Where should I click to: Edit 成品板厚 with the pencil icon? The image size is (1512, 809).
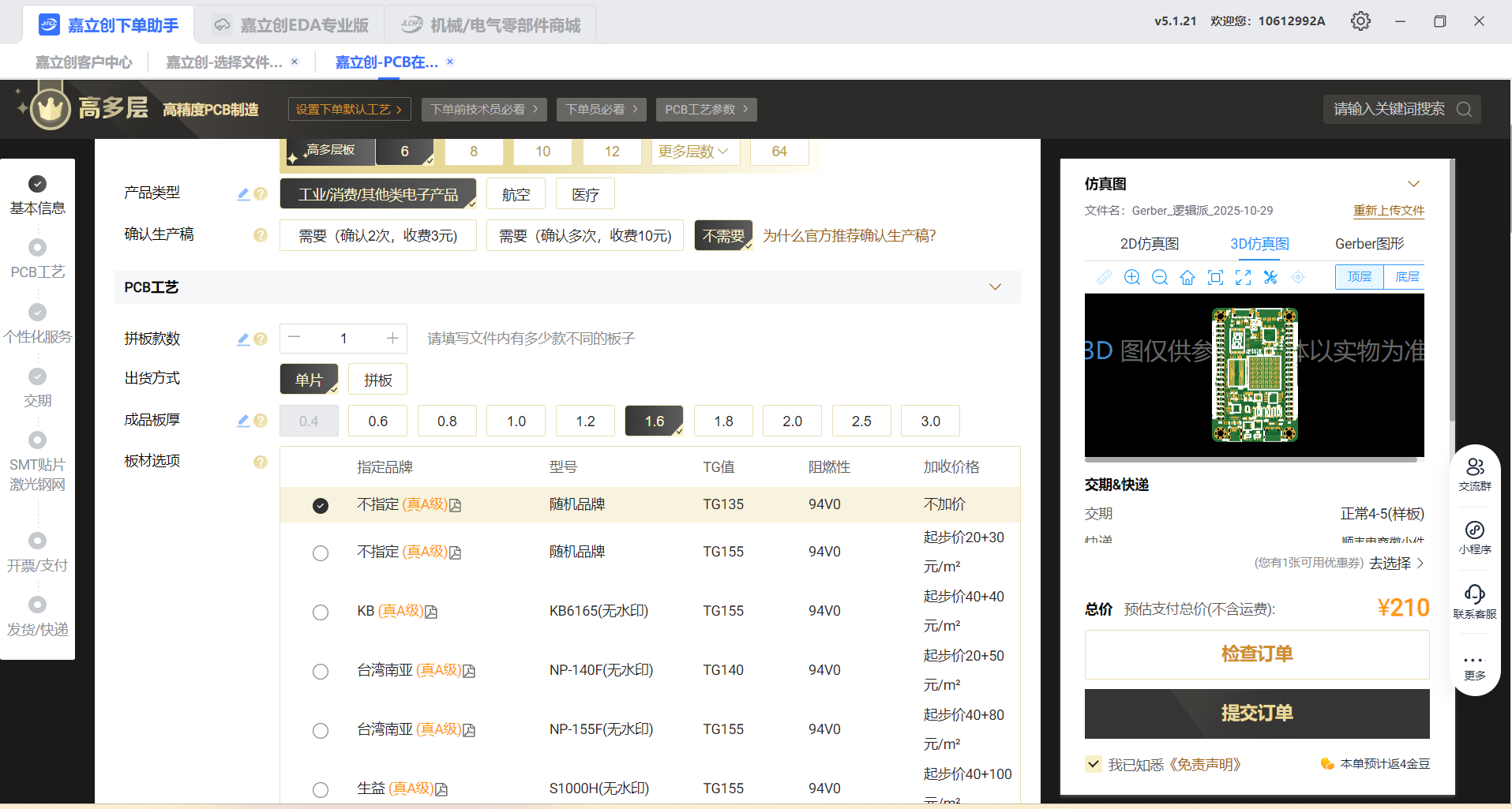pyautogui.click(x=243, y=421)
